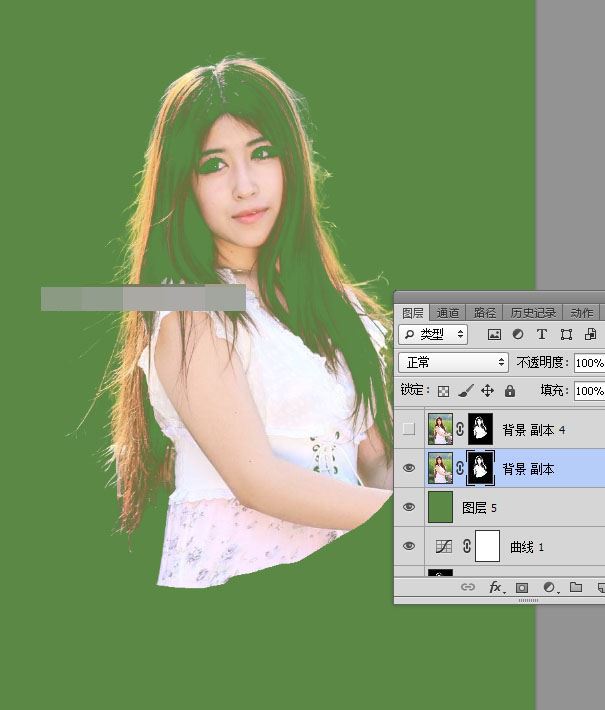
Task: Filter layers by pixel image type
Action: 494,334
